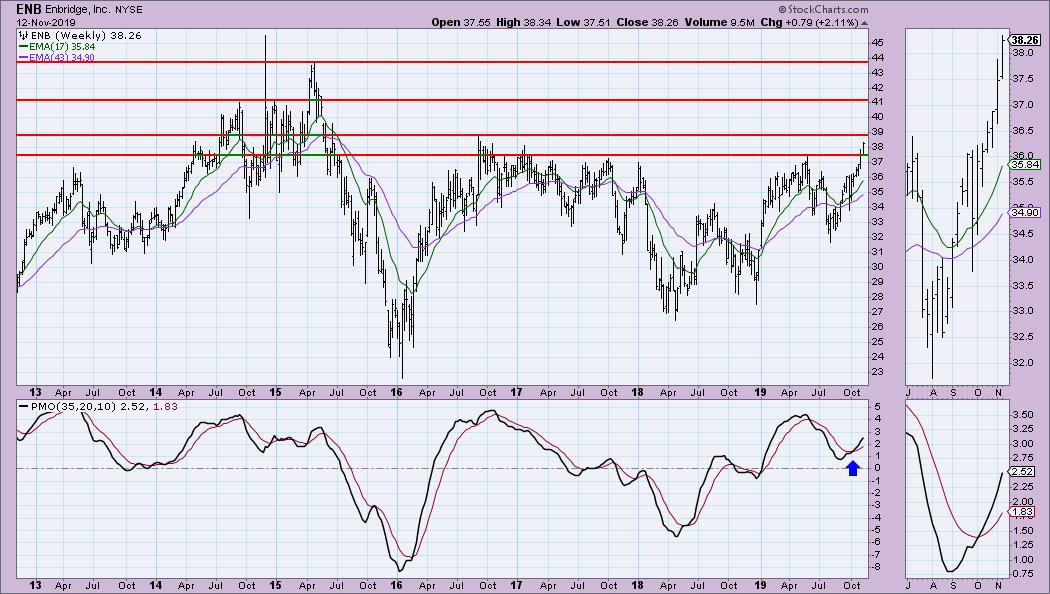Click the High 38.34 header value
Viewport: 1050px width, 594px height.
[524, 22]
